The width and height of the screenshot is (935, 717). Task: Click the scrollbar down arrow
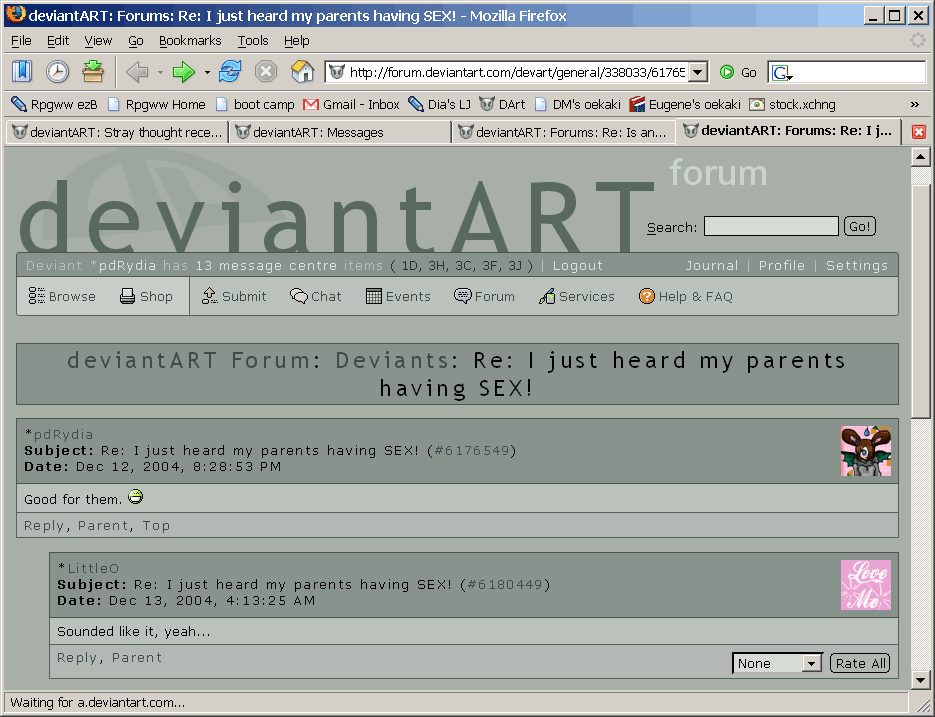click(x=921, y=679)
